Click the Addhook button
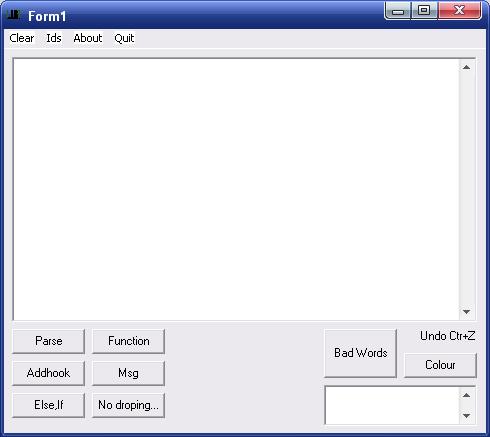Screen dimensions: 490x437 49,373
